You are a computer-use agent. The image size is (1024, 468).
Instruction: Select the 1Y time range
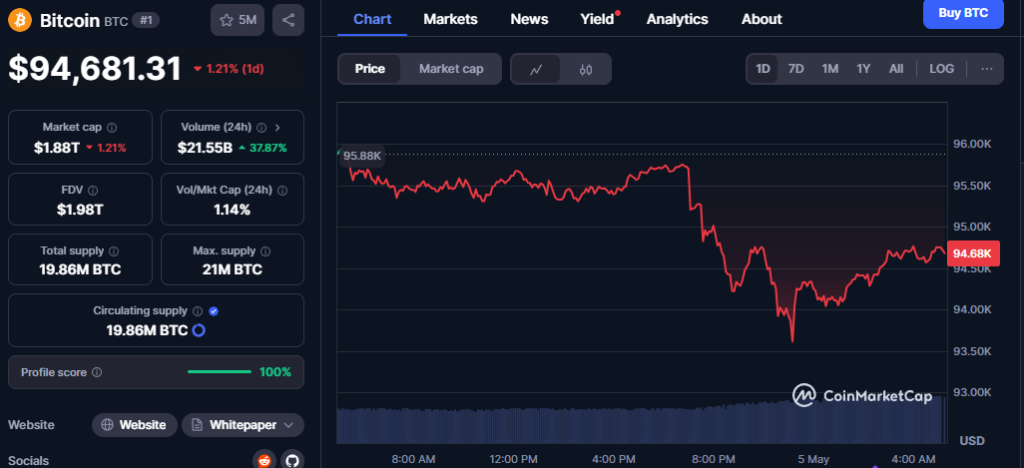point(863,69)
